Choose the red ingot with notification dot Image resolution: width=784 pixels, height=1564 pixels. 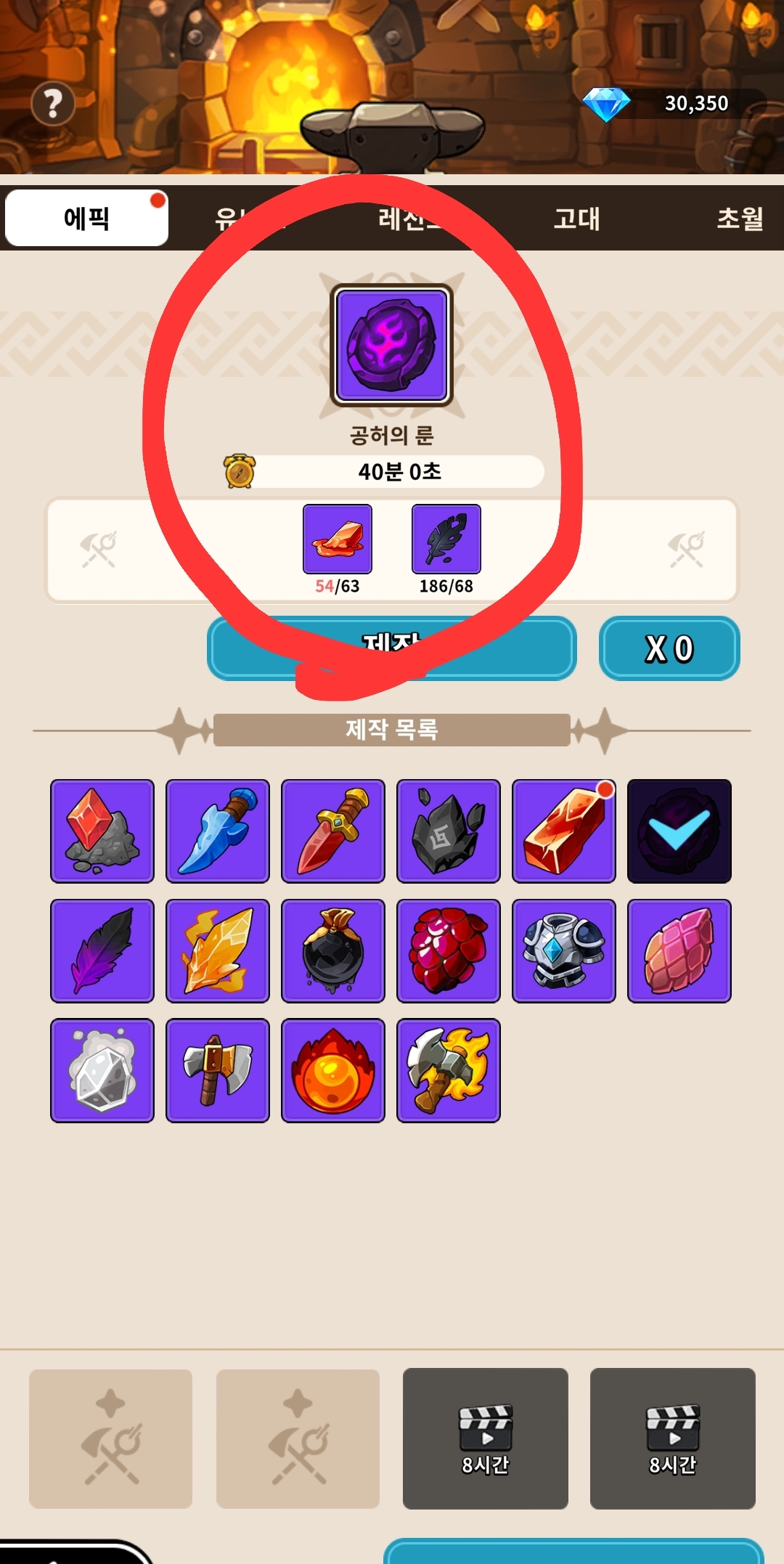pyautogui.click(x=564, y=831)
